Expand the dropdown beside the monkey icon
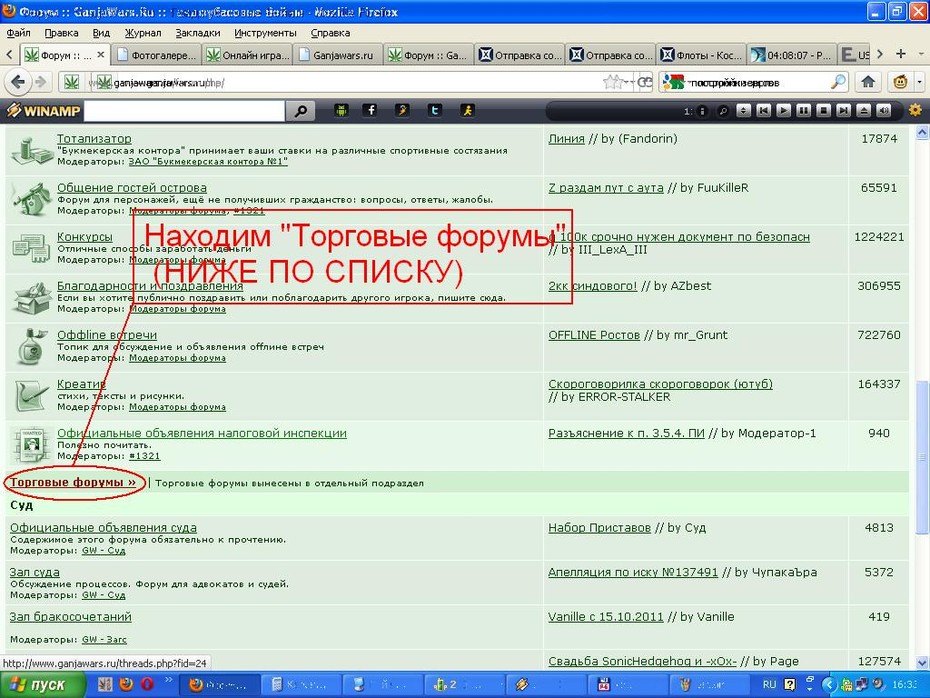This screenshot has height=698, width=930. point(920,82)
